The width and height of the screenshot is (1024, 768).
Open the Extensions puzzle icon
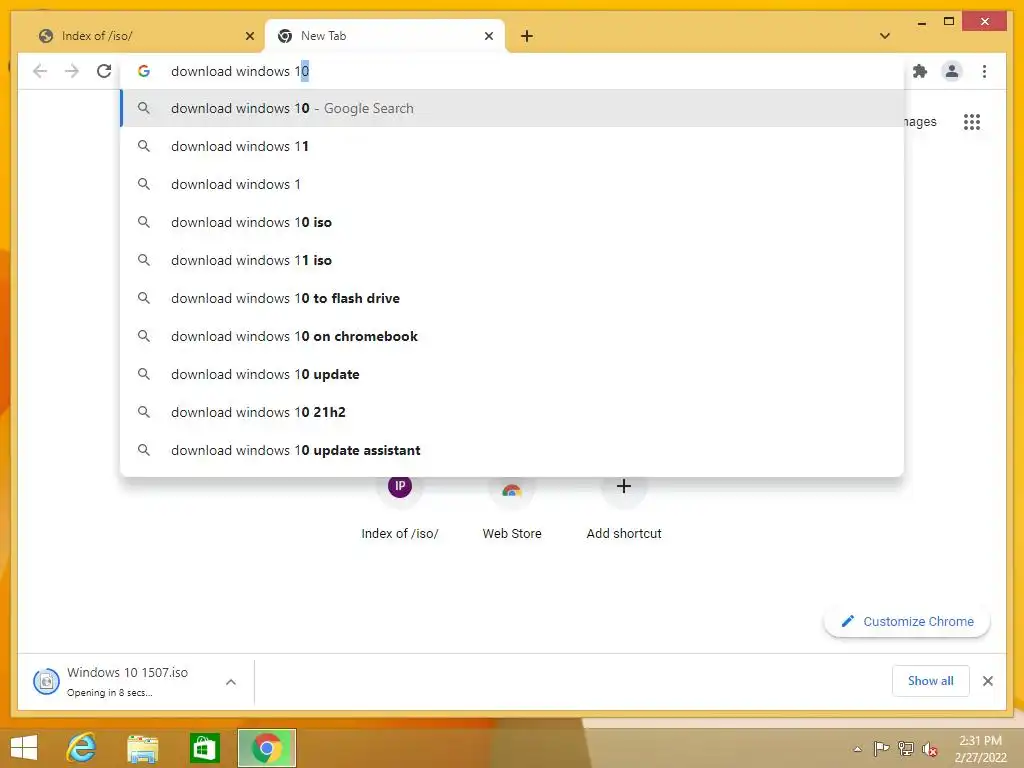click(x=920, y=71)
